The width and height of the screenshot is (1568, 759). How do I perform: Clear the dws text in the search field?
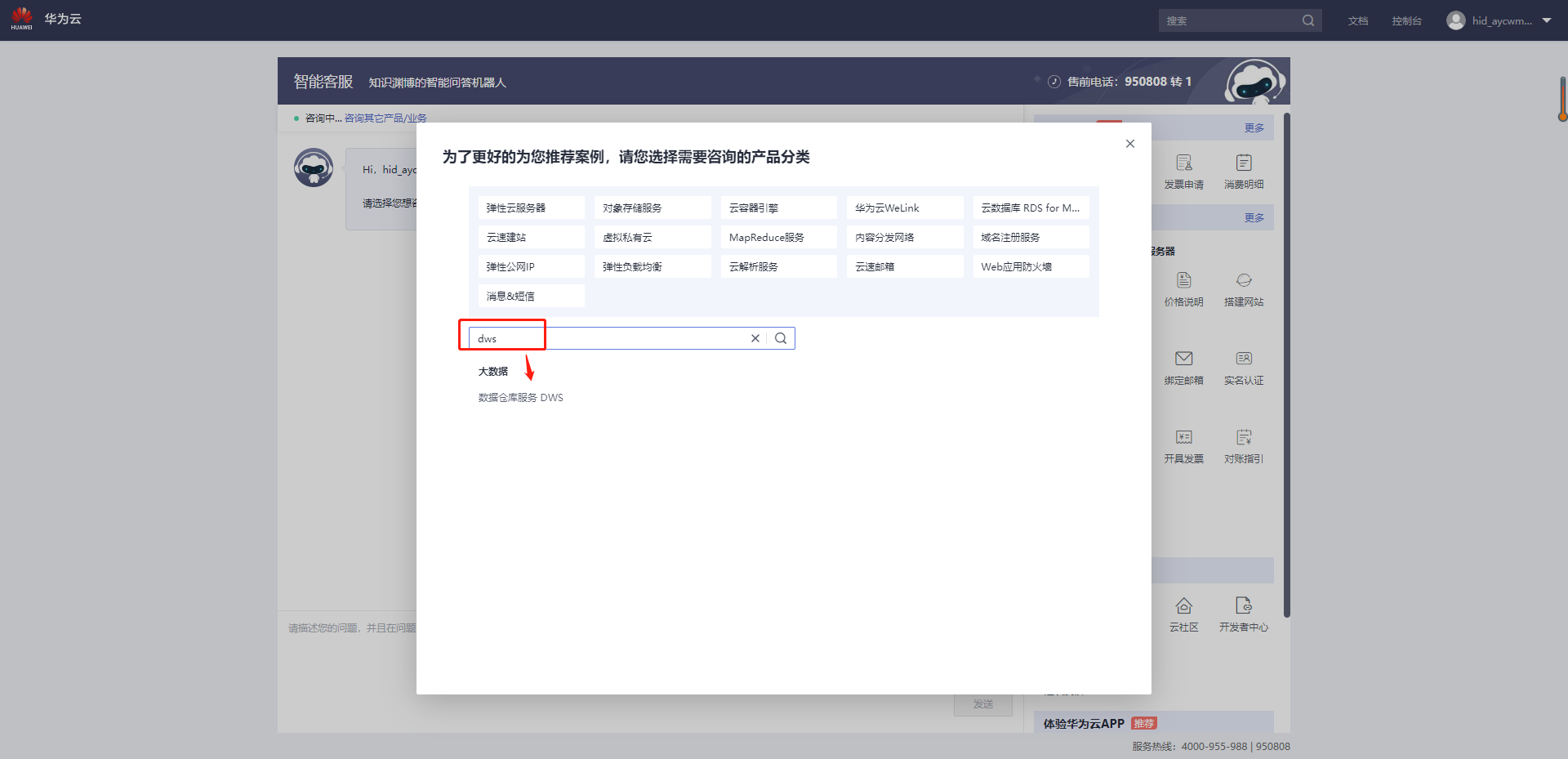click(x=755, y=337)
